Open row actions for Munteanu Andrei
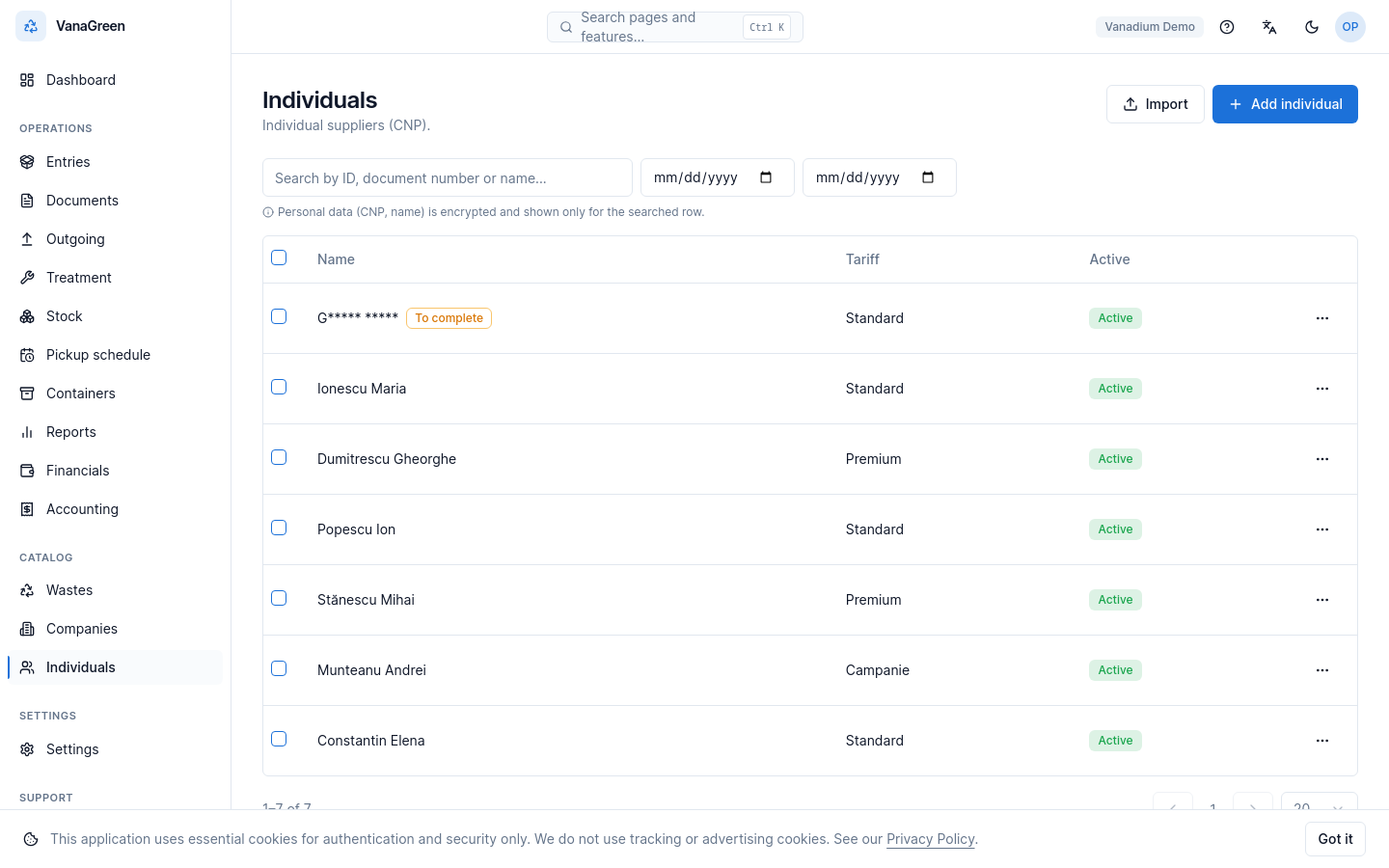Screen dimensions: 1389x868 1322,670
